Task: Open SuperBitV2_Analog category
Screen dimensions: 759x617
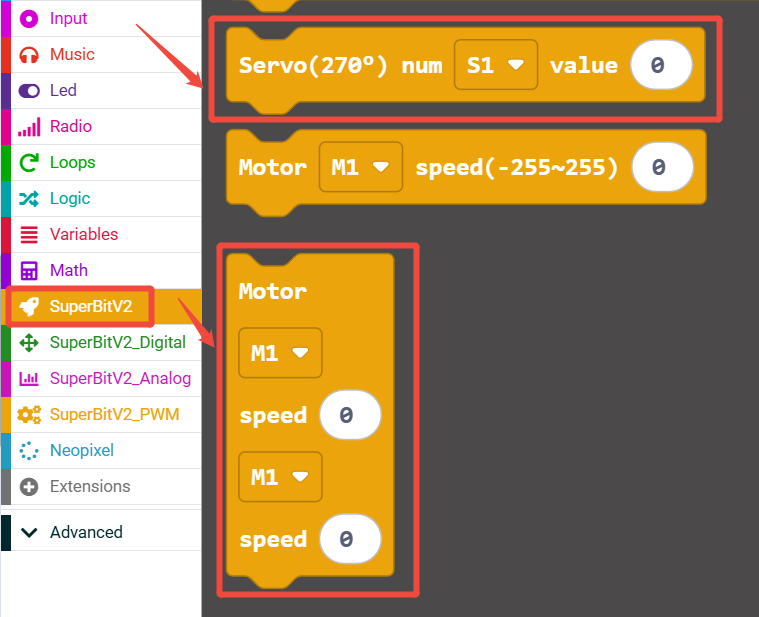Action: pyautogui.click(x=101, y=378)
